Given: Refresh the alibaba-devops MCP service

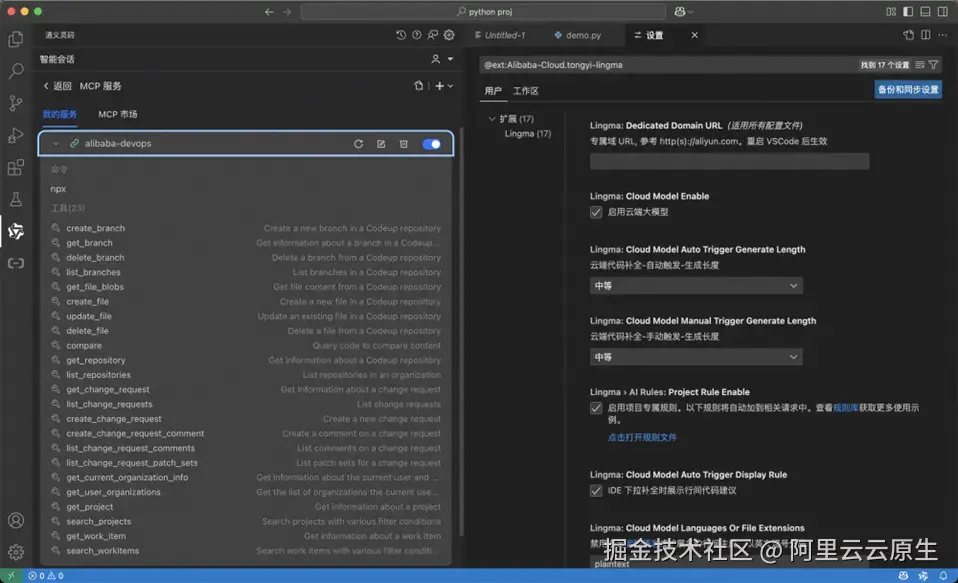Looking at the screenshot, I should [x=359, y=144].
